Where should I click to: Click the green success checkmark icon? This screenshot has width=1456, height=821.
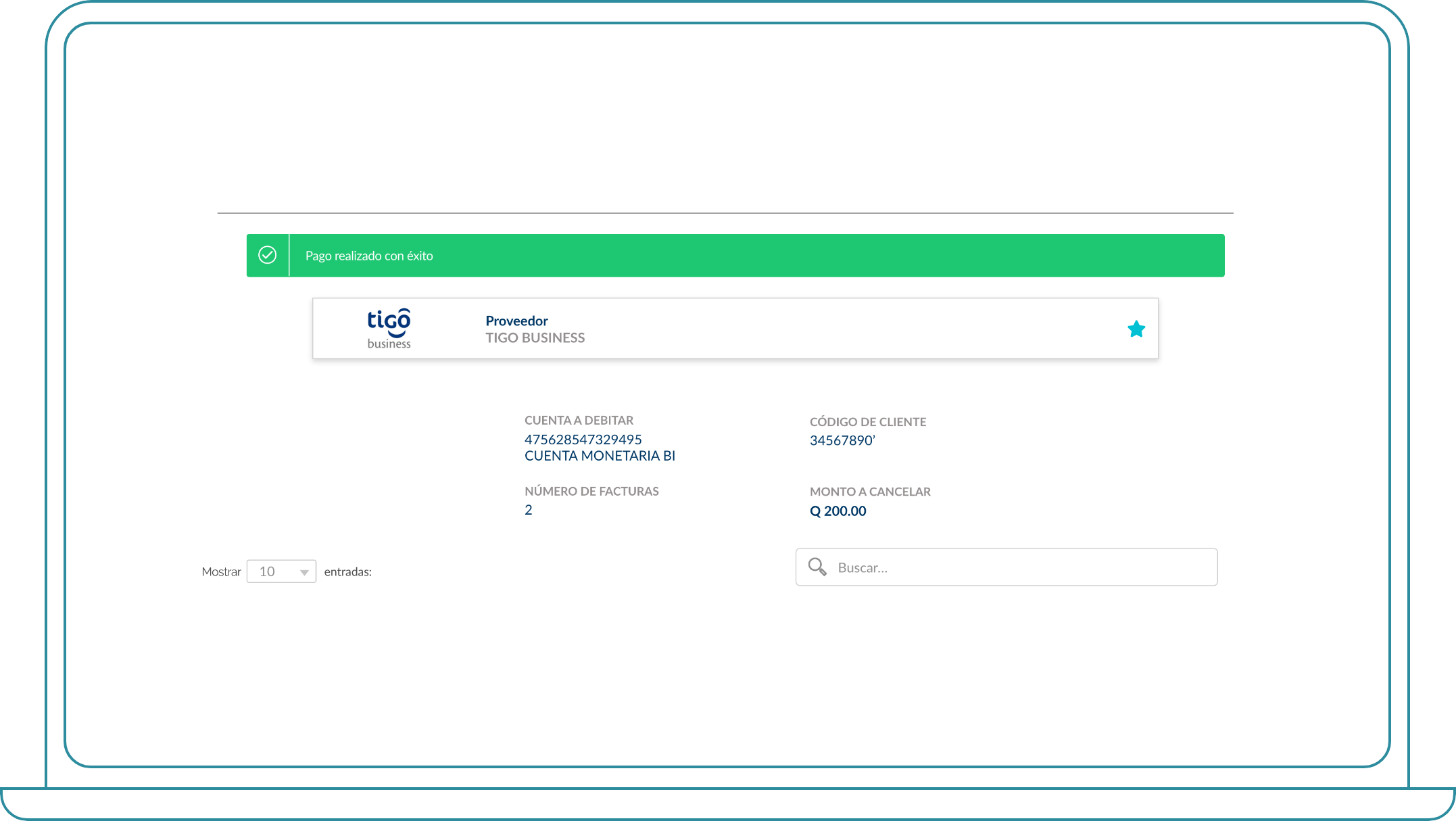(268, 255)
